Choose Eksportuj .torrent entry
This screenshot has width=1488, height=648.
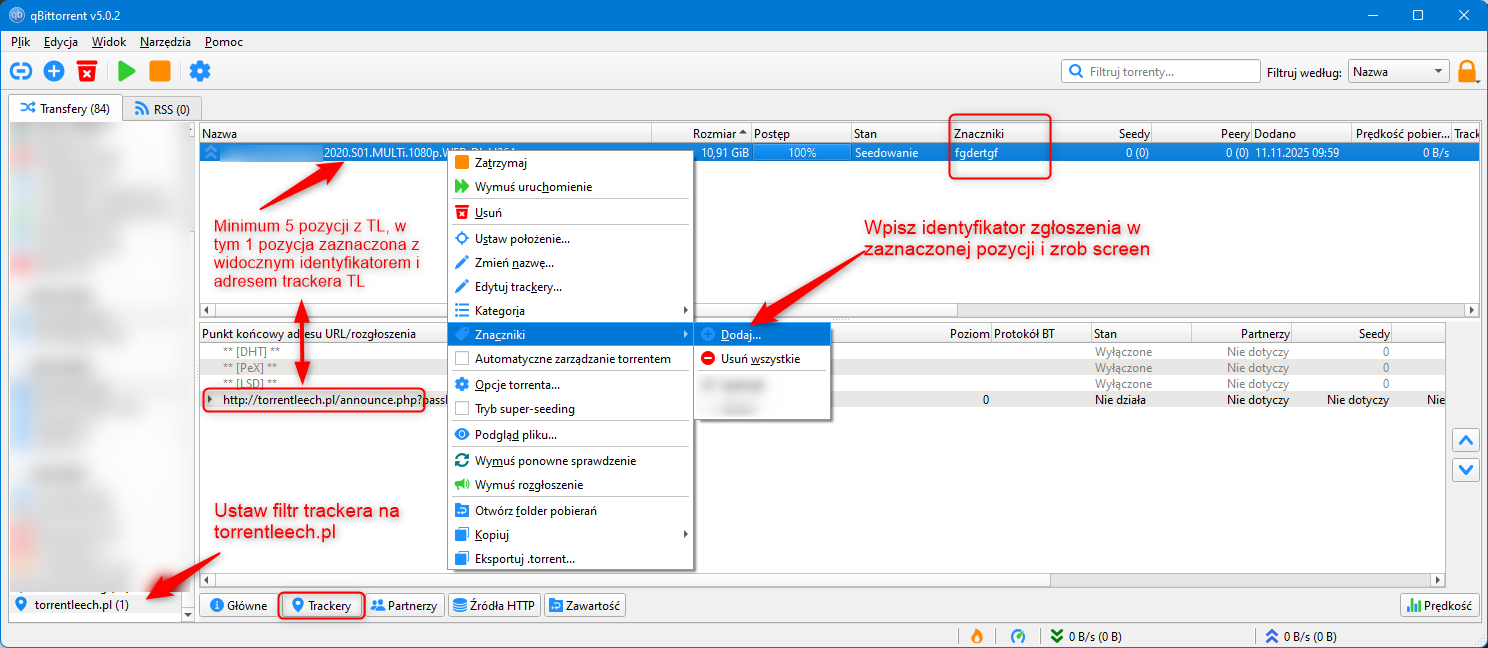pos(570,558)
